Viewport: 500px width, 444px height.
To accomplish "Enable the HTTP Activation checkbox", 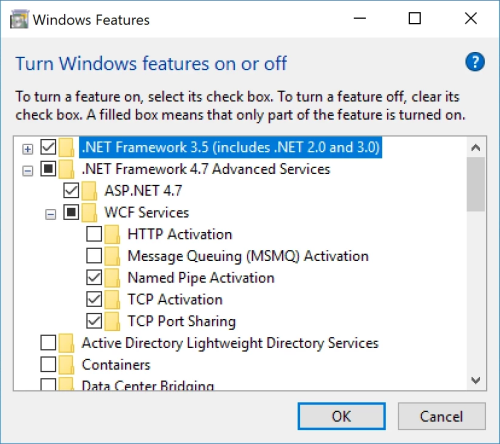I will [94, 234].
